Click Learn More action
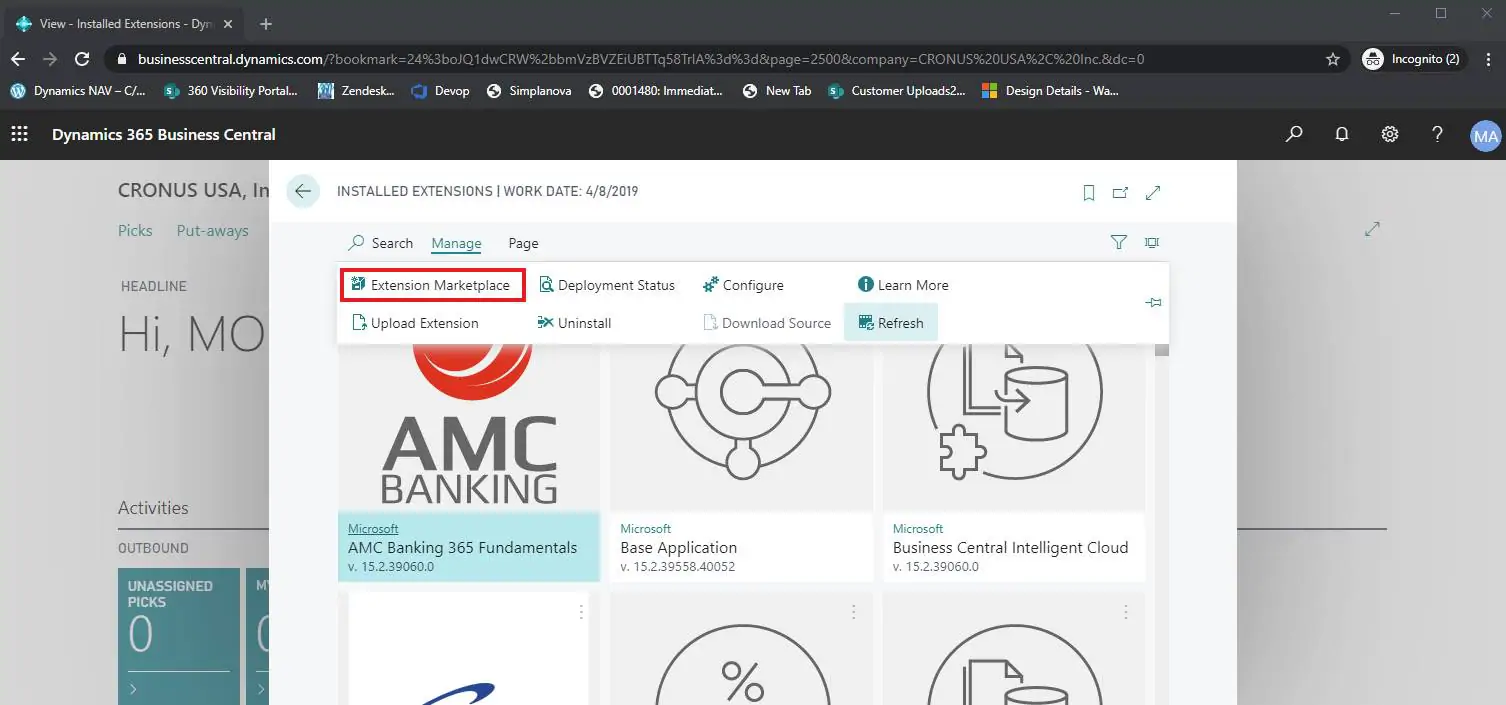This screenshot has width=1506, height=705. pyautogui.click(x=903, y=285)
